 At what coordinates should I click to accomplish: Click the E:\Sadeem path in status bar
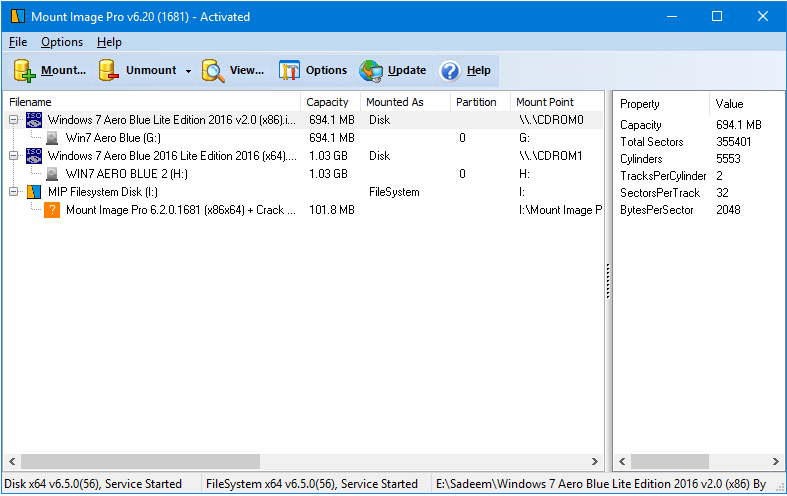pyautogui.click(x=601, y=484)
